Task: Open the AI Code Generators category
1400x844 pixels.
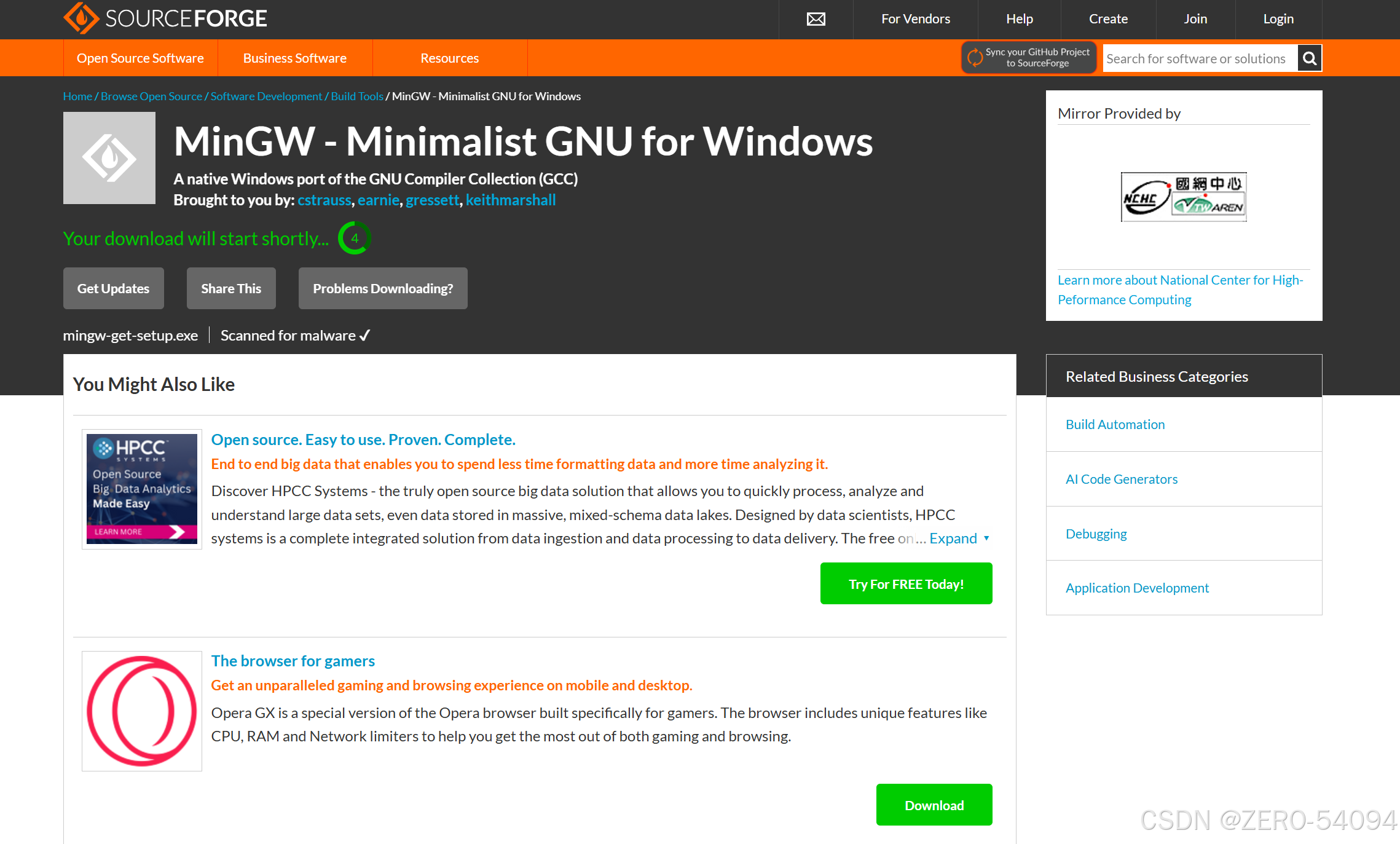Action: (x=1122, y=479)
